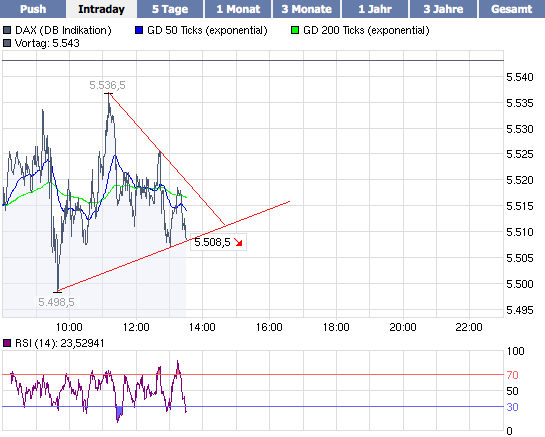The width and height of the screenshot is (545, 437).
Task: Click the 5.515 price axis label
Action: coord(520,206)
